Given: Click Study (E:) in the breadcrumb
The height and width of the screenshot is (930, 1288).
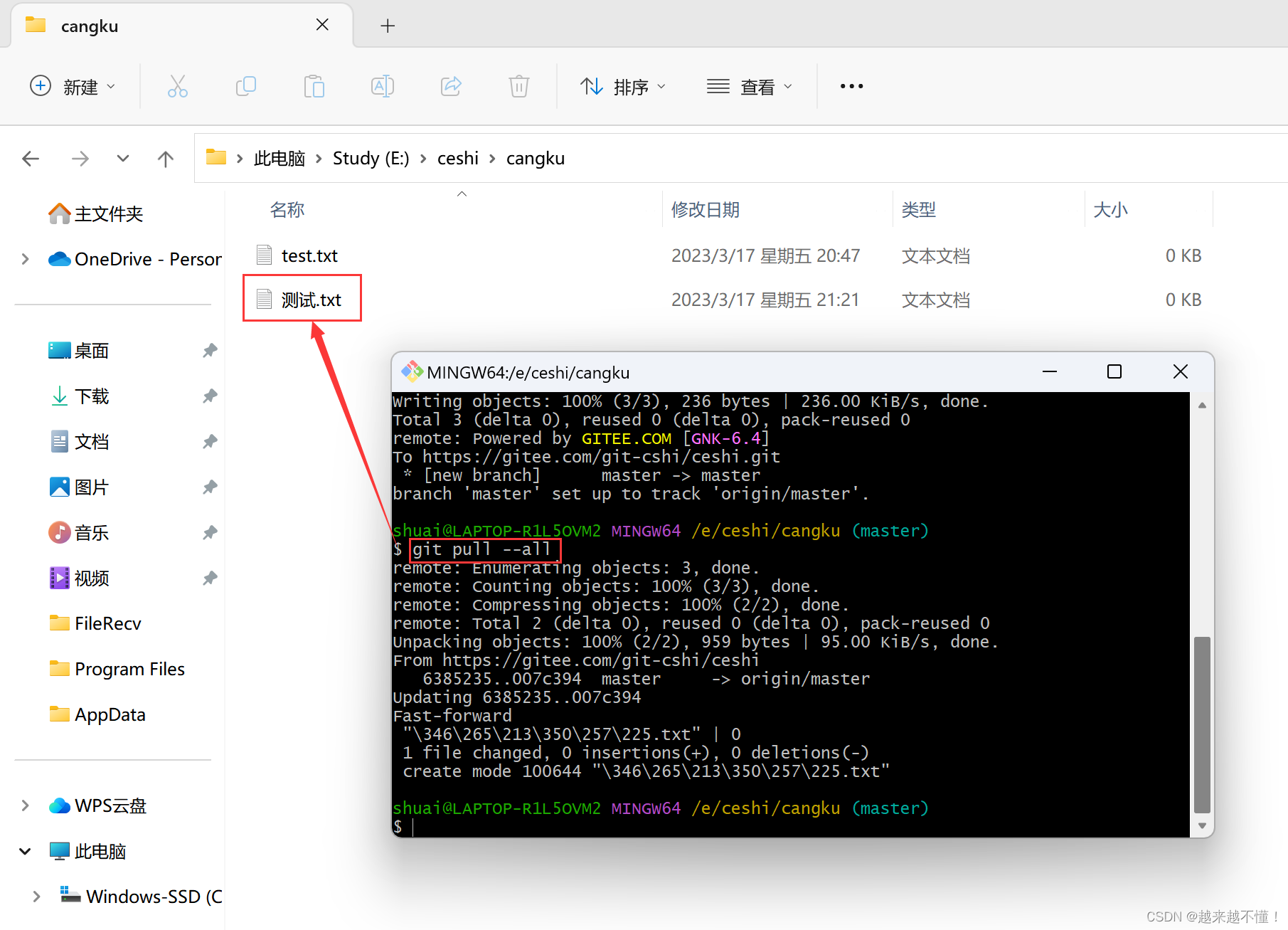Looking at the screenshot, I should [x=371, y=158].
